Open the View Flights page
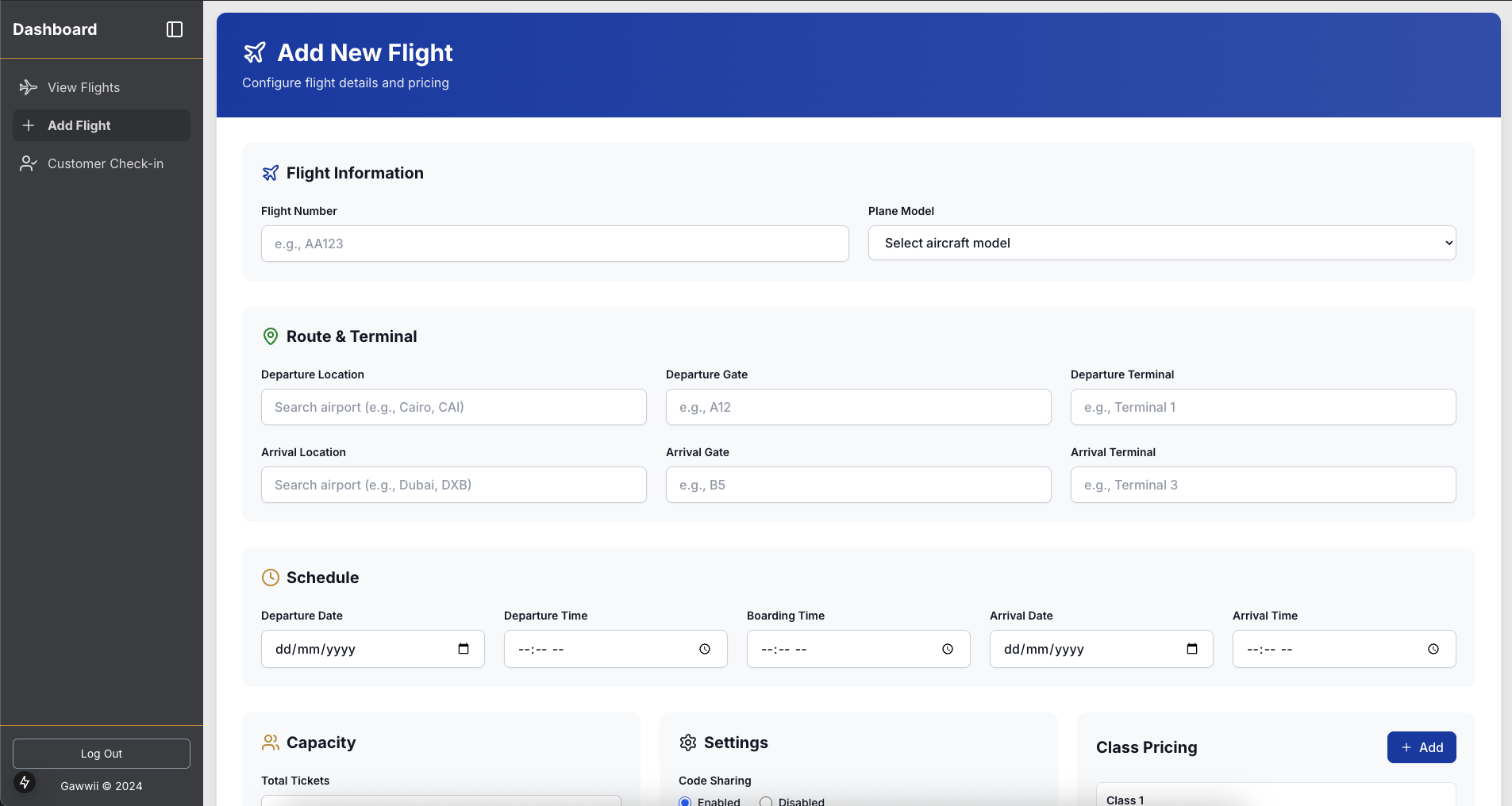This screenshot has width=1512, height=806. 83,87
